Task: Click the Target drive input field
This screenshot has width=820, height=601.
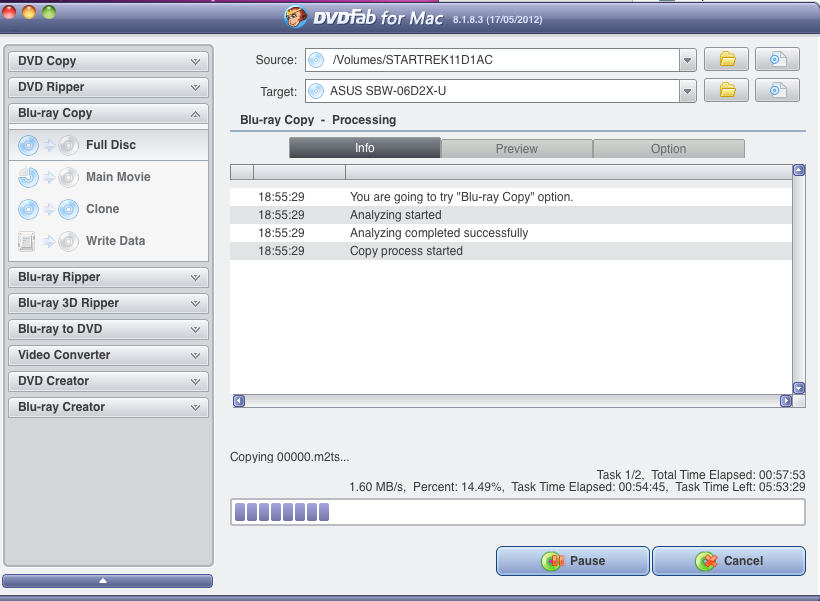Action: (492, 91)
